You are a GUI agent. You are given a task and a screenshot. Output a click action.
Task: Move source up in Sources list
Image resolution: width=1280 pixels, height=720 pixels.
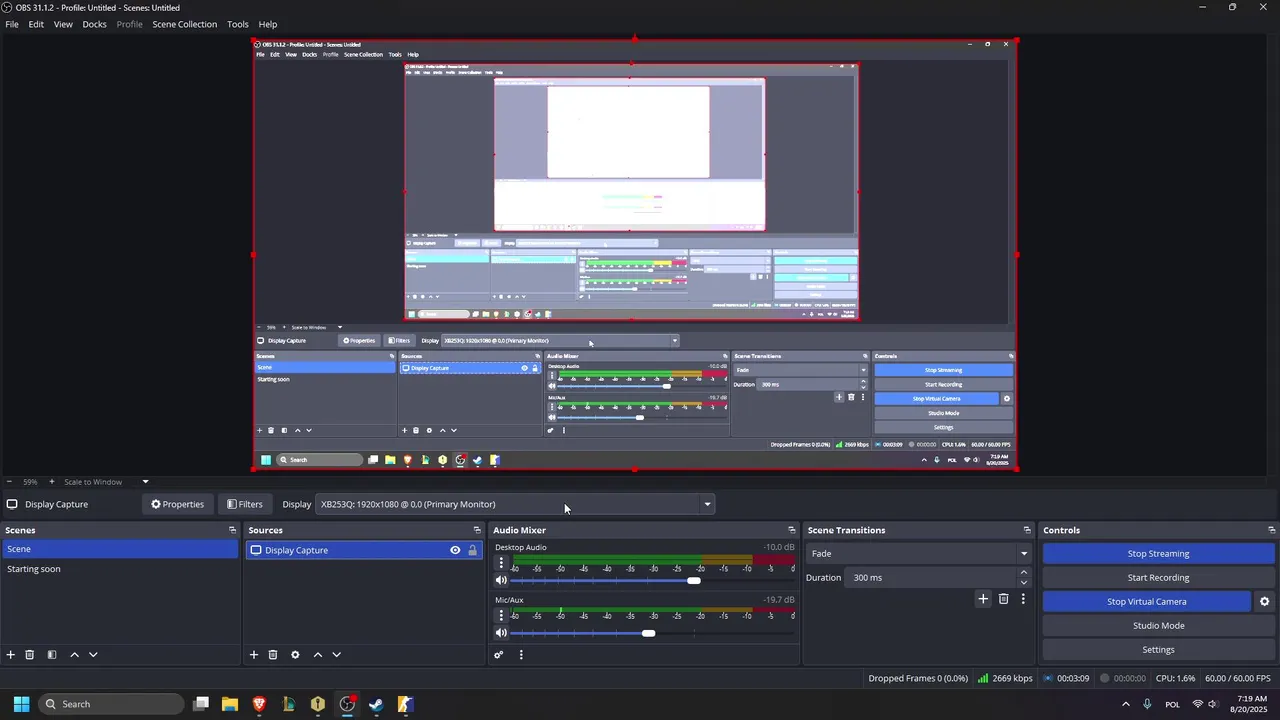318,655
